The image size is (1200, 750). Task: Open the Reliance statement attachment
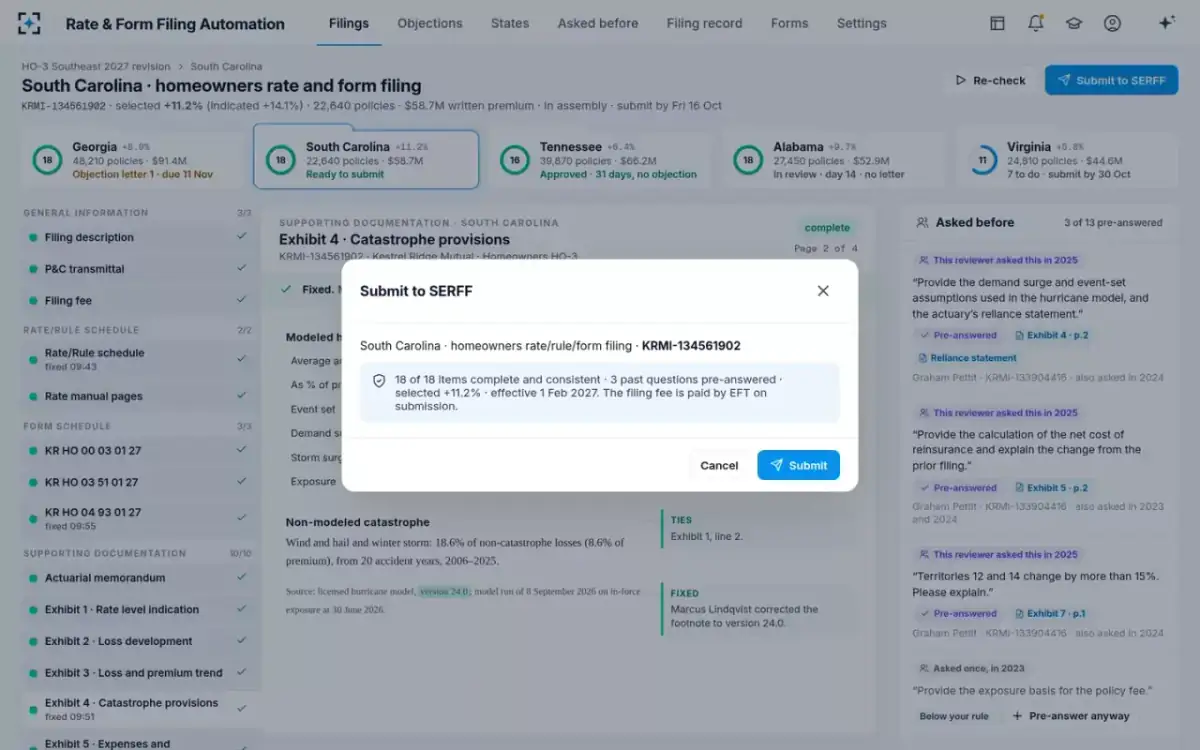pos(966,358)
